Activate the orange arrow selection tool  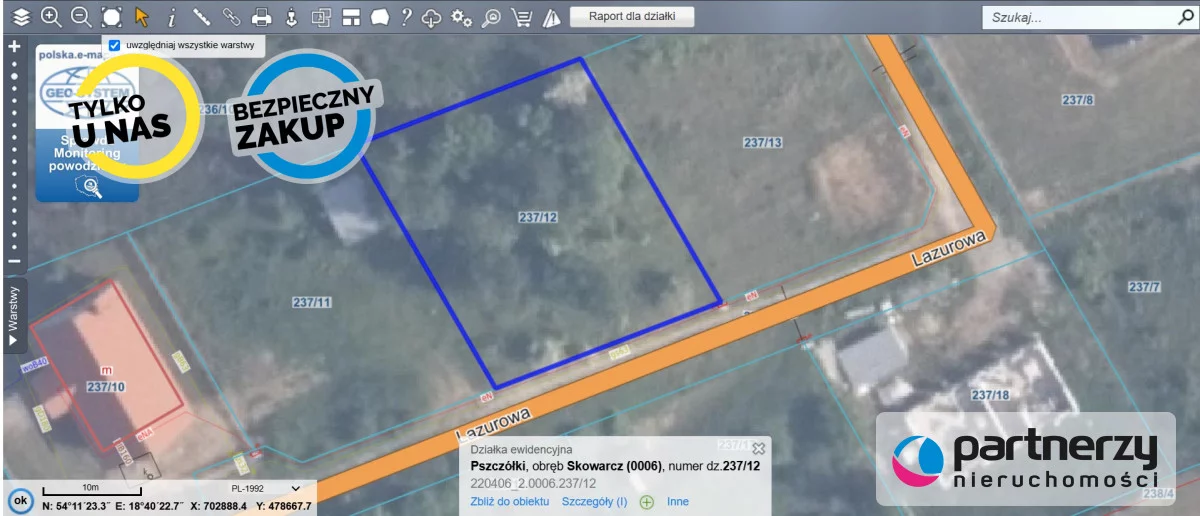pos(141,16)
